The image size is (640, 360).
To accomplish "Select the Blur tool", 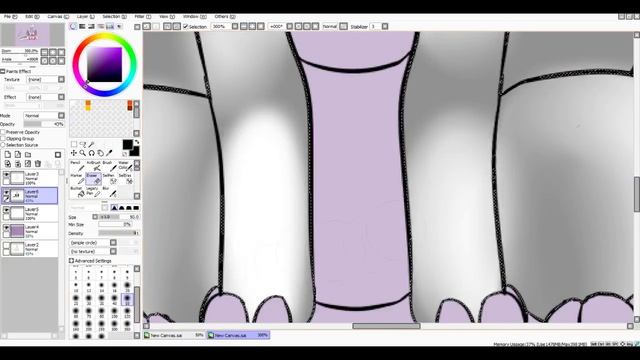I will (x=109, y=191).
